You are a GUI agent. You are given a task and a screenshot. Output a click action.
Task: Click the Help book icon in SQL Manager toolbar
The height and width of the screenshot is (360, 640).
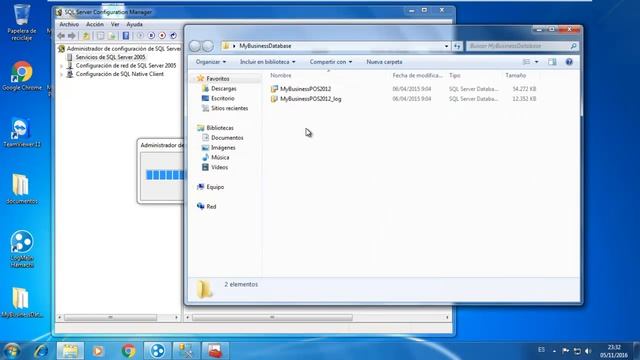click(x=126, y=36)
